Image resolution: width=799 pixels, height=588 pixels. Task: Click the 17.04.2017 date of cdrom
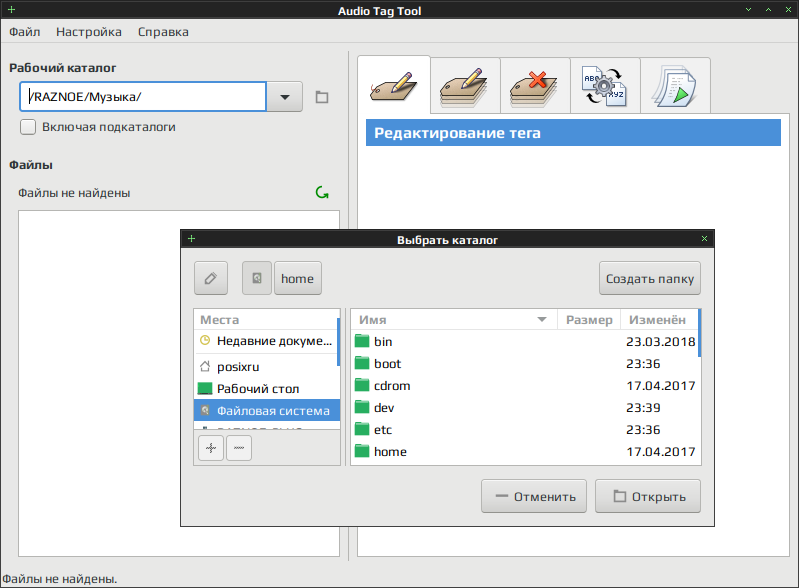pos(660,386)
